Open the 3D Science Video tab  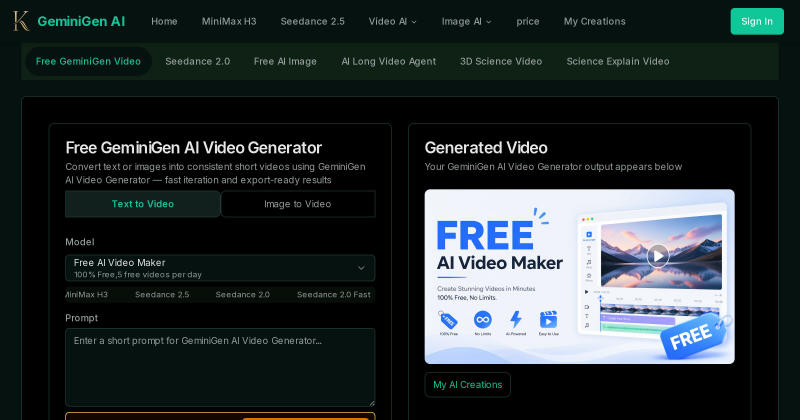[x=501, y=61]
